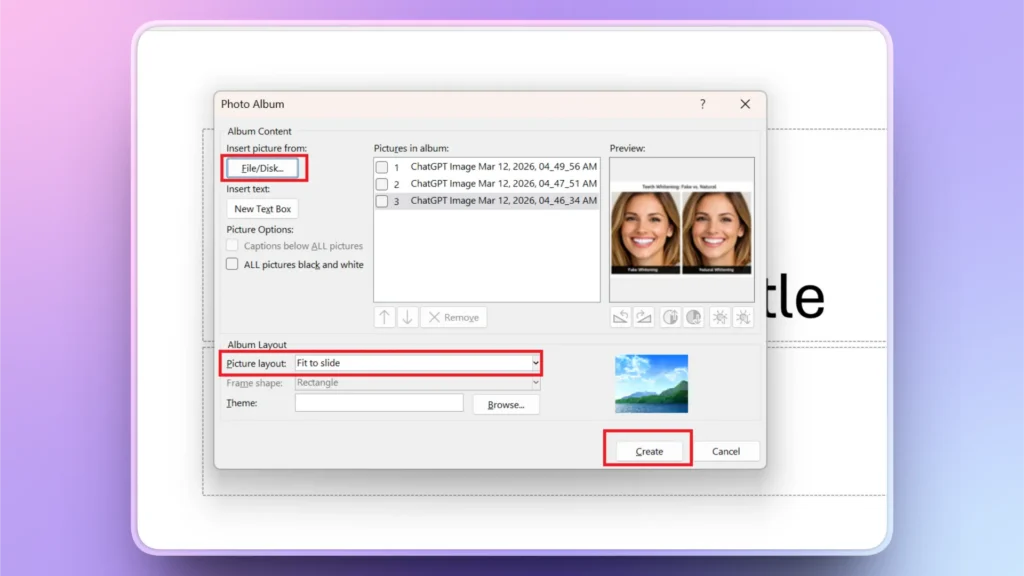Click the File/Disk... button
This screenshot has width=1024, height=576.
pyautogui.click(x=263, y=168)
